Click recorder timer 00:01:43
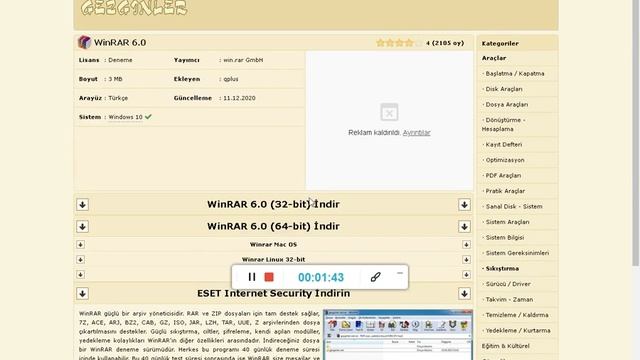This screenshot has height=360, width=640. click(321, 278)
